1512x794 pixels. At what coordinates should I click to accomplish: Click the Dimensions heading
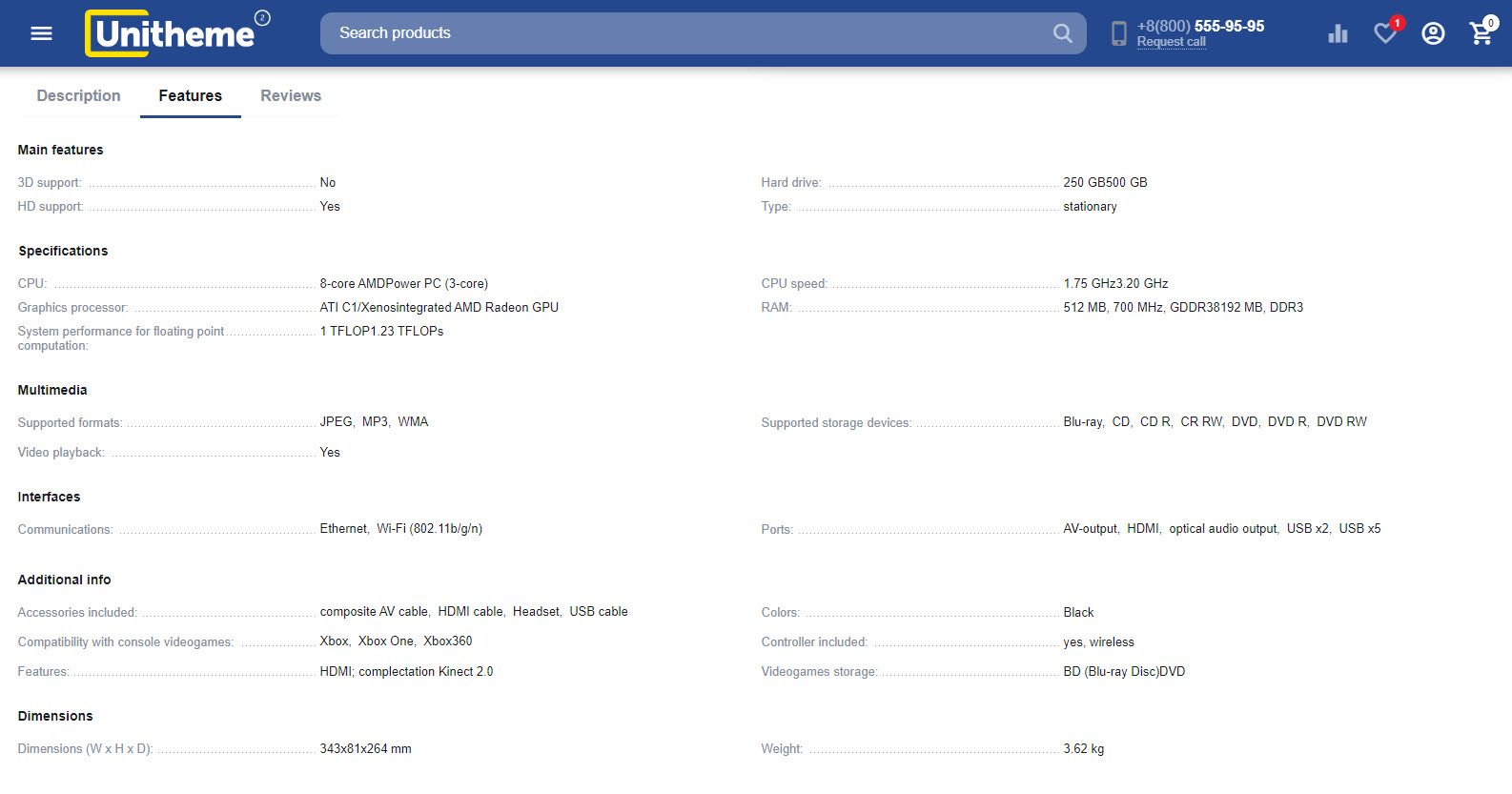[x=55, y=716]
